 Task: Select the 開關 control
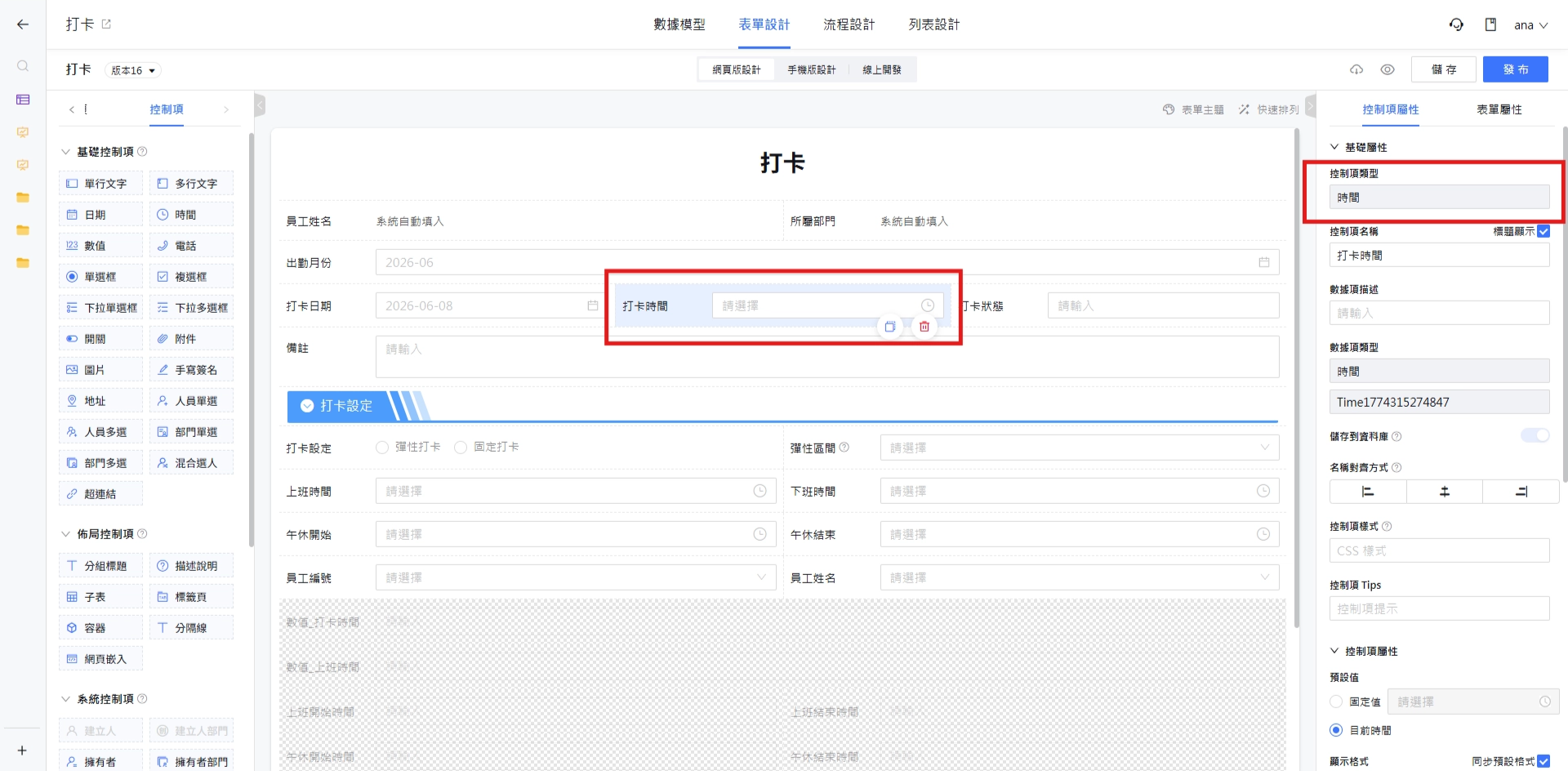[100, 338]
